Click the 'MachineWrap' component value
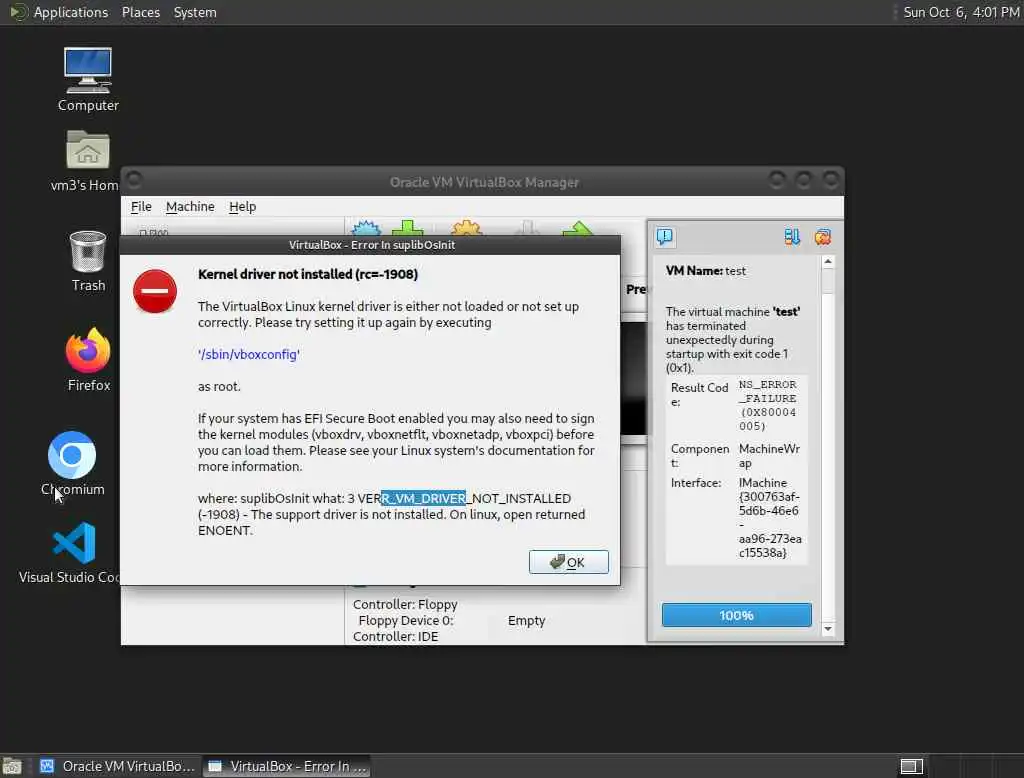Image resolution: width=1024 pixels, height=778 pixels. [769, 456]
